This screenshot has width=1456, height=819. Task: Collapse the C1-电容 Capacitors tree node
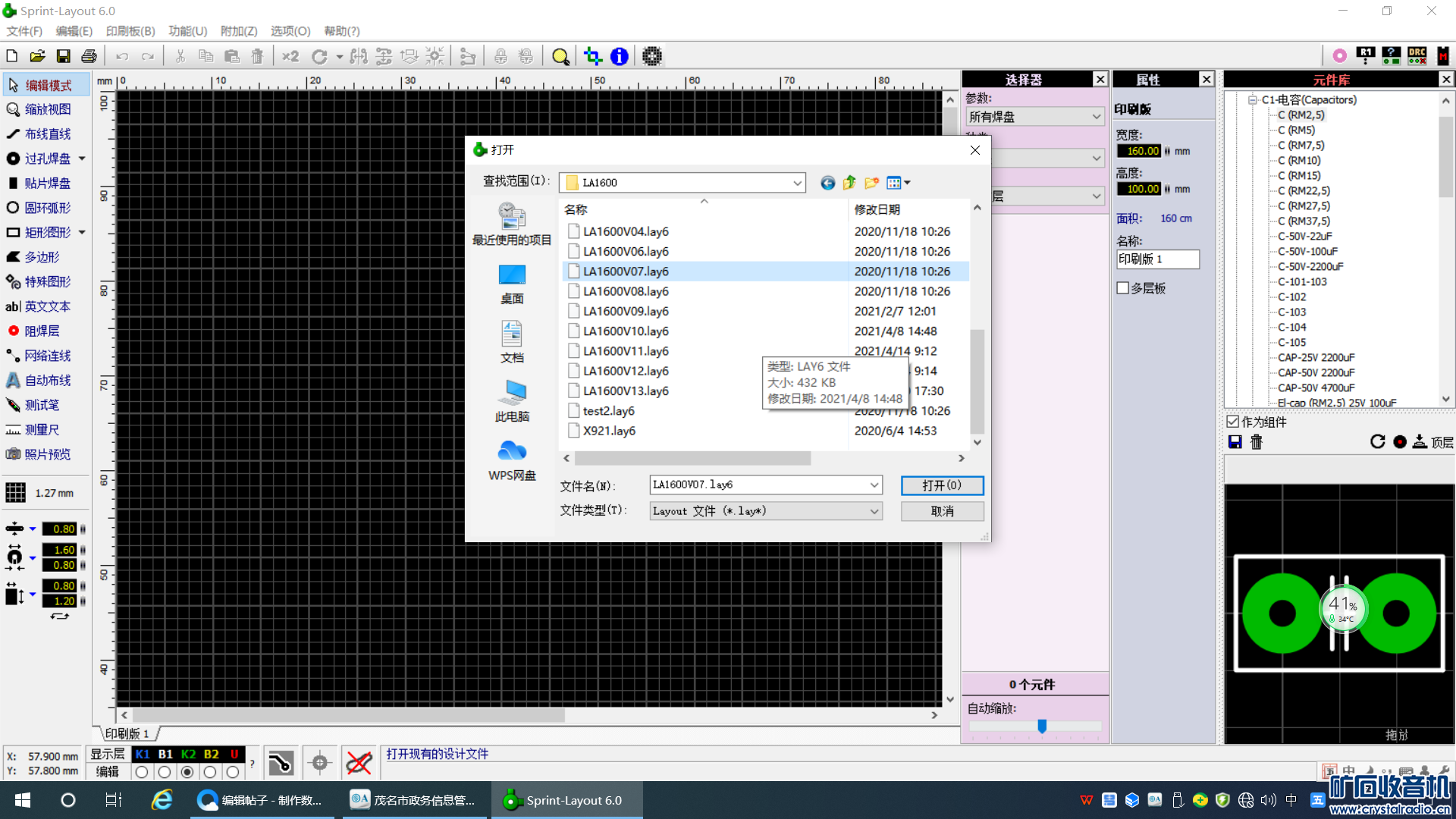click(1253, 99)
